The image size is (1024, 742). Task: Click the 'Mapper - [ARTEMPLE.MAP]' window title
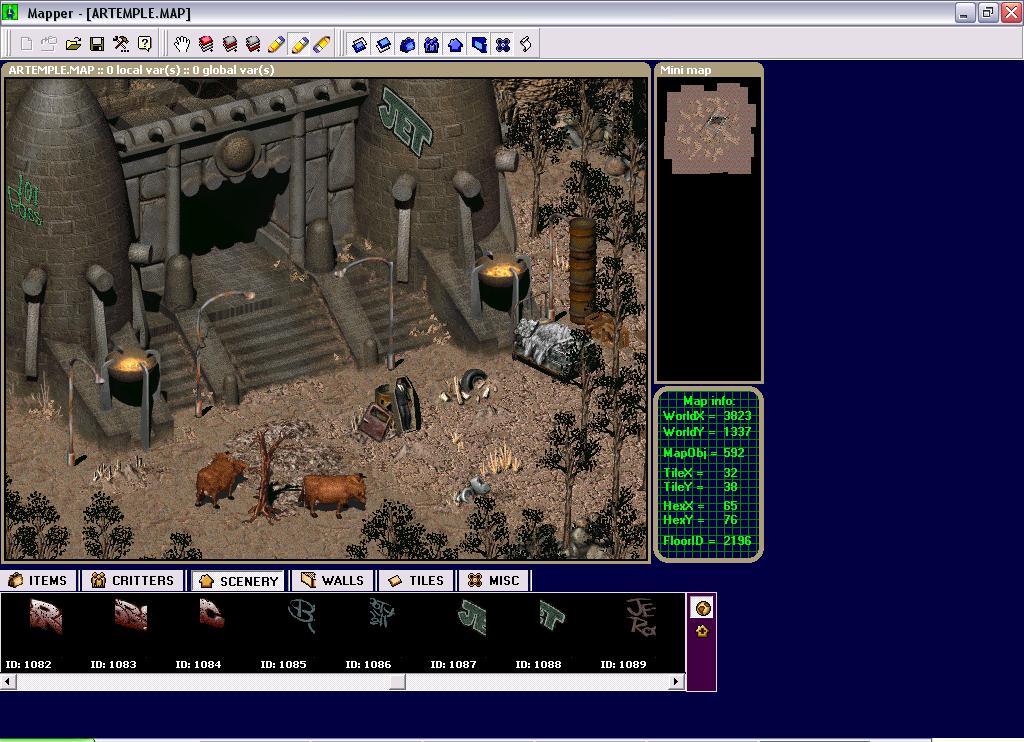tap(109, 13)
